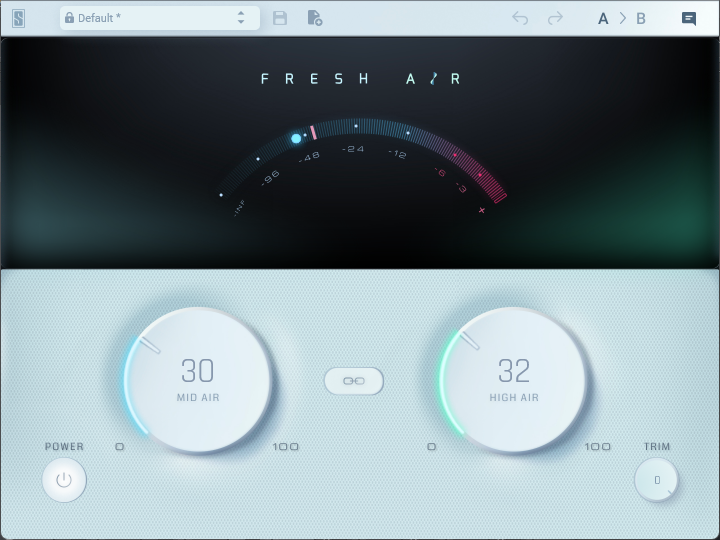Screen dimensions: 720x540
Task: Click the 100 label beside High Air knob
Action: click(597, 446)
